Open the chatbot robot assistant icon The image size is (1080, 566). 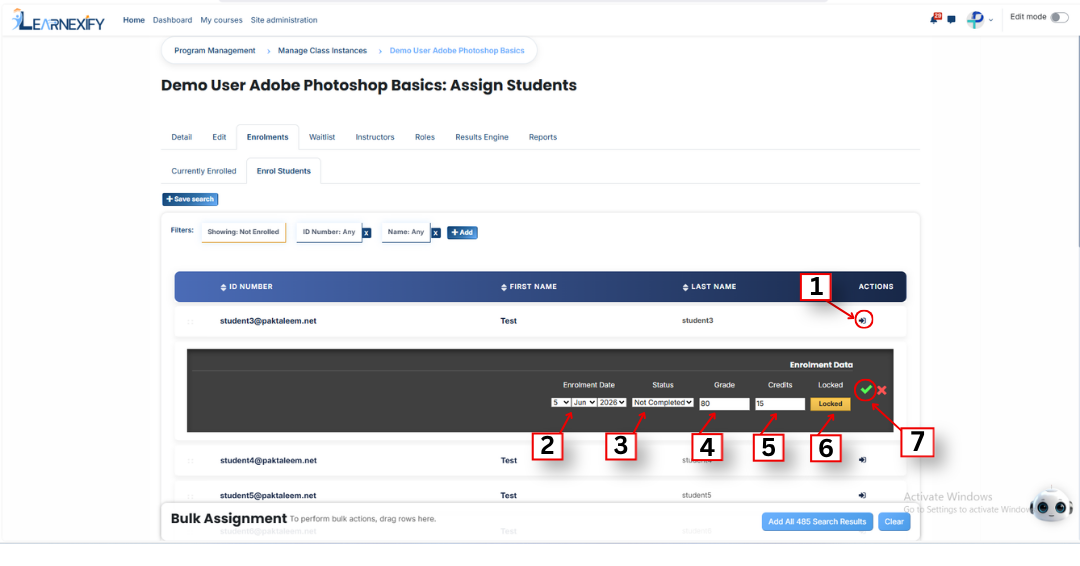tap(1051, 506)
